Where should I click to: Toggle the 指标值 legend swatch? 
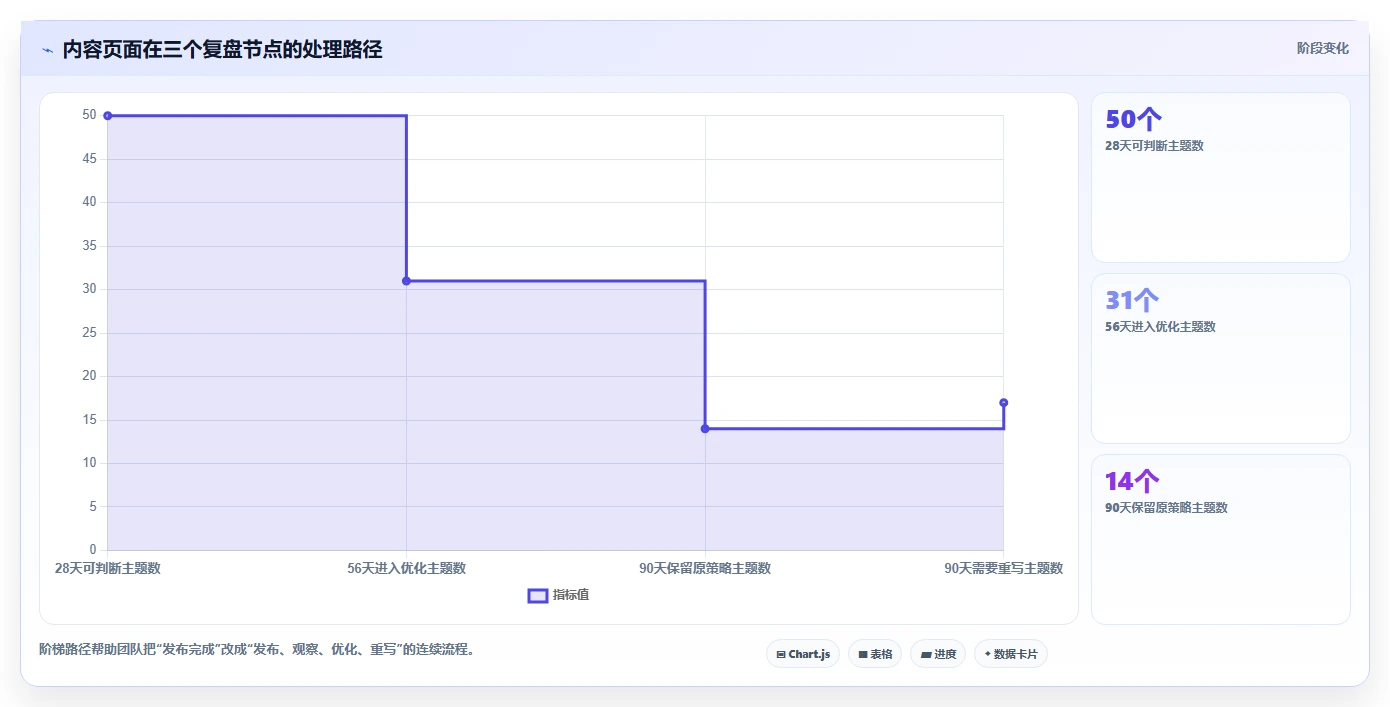(x=538, y=595)
